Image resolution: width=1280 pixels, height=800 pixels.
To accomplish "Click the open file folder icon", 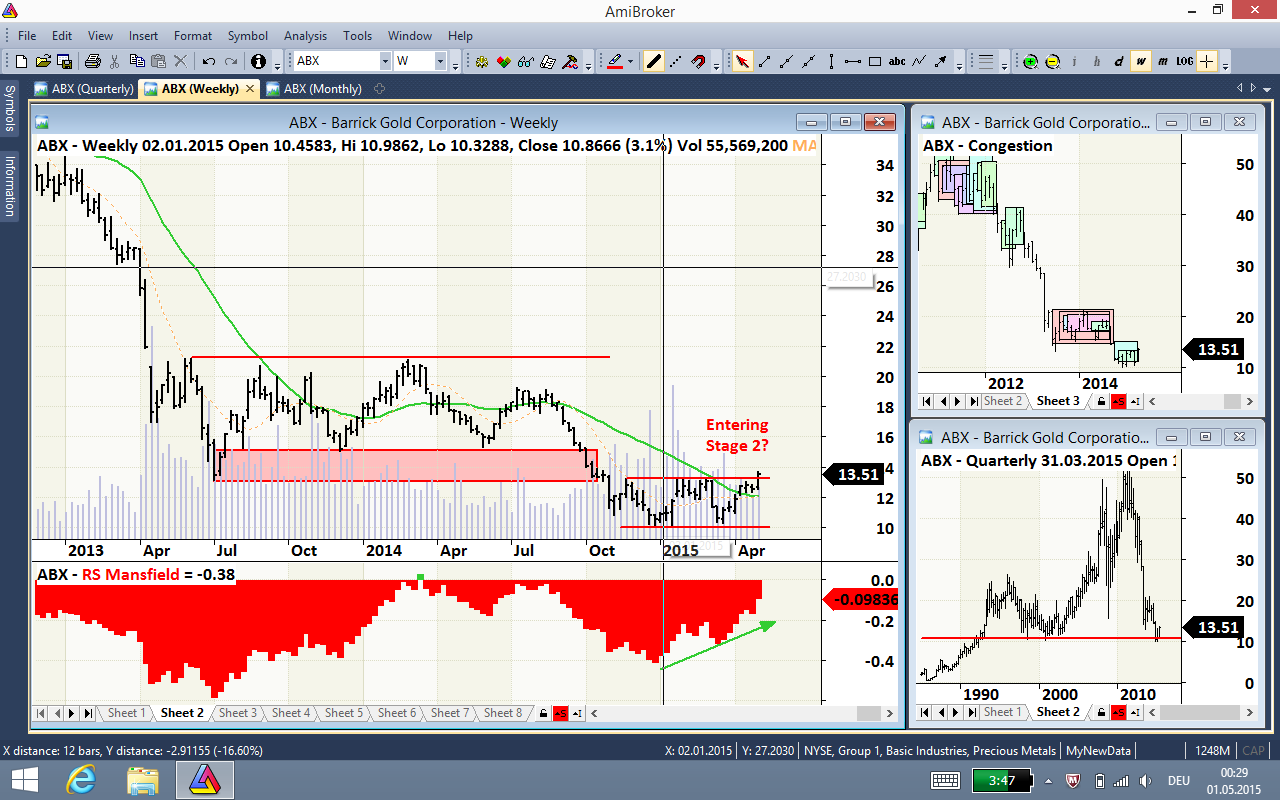I will (43, 61).
